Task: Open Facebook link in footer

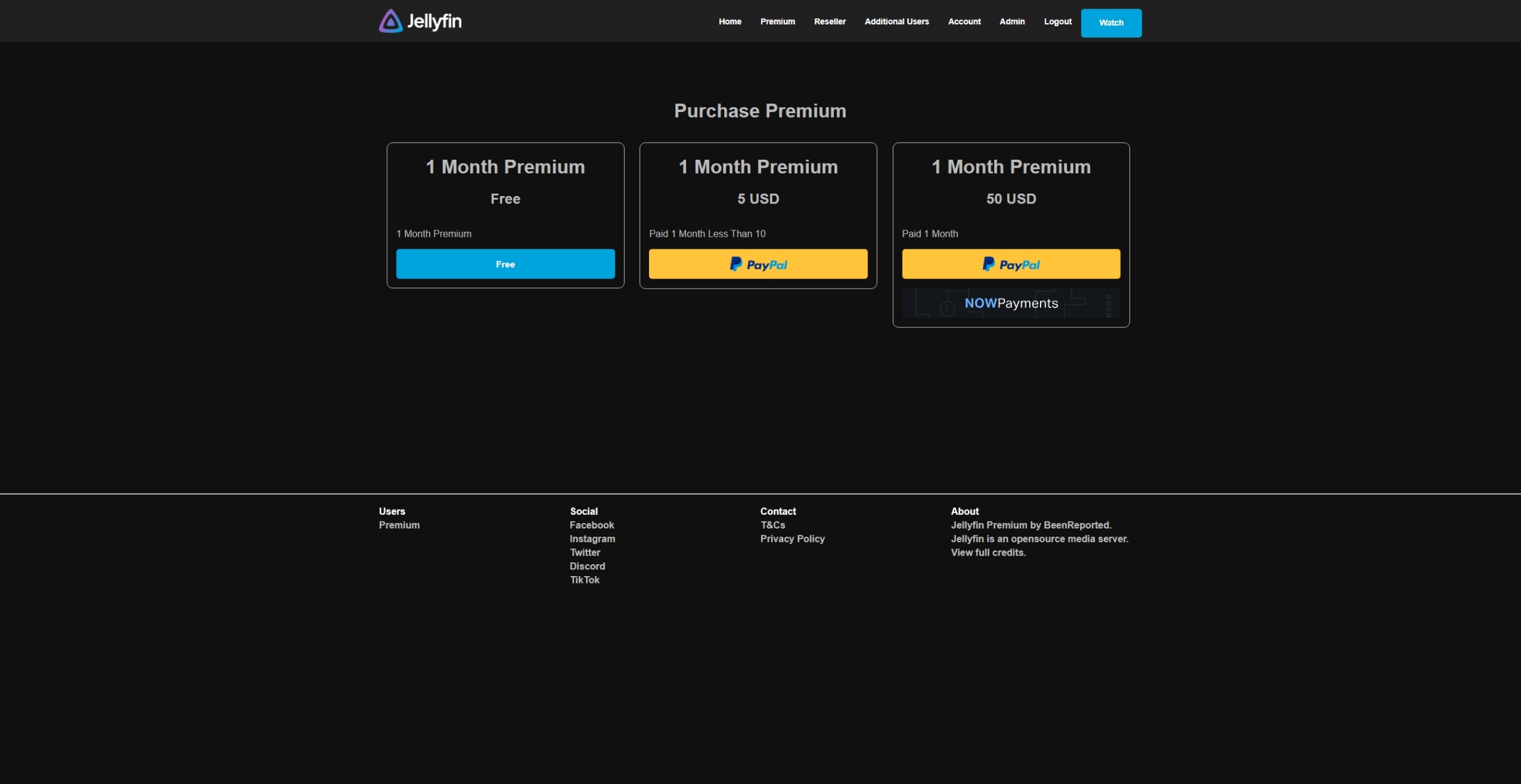Action: pyautogui.click(x=591, y=525)
